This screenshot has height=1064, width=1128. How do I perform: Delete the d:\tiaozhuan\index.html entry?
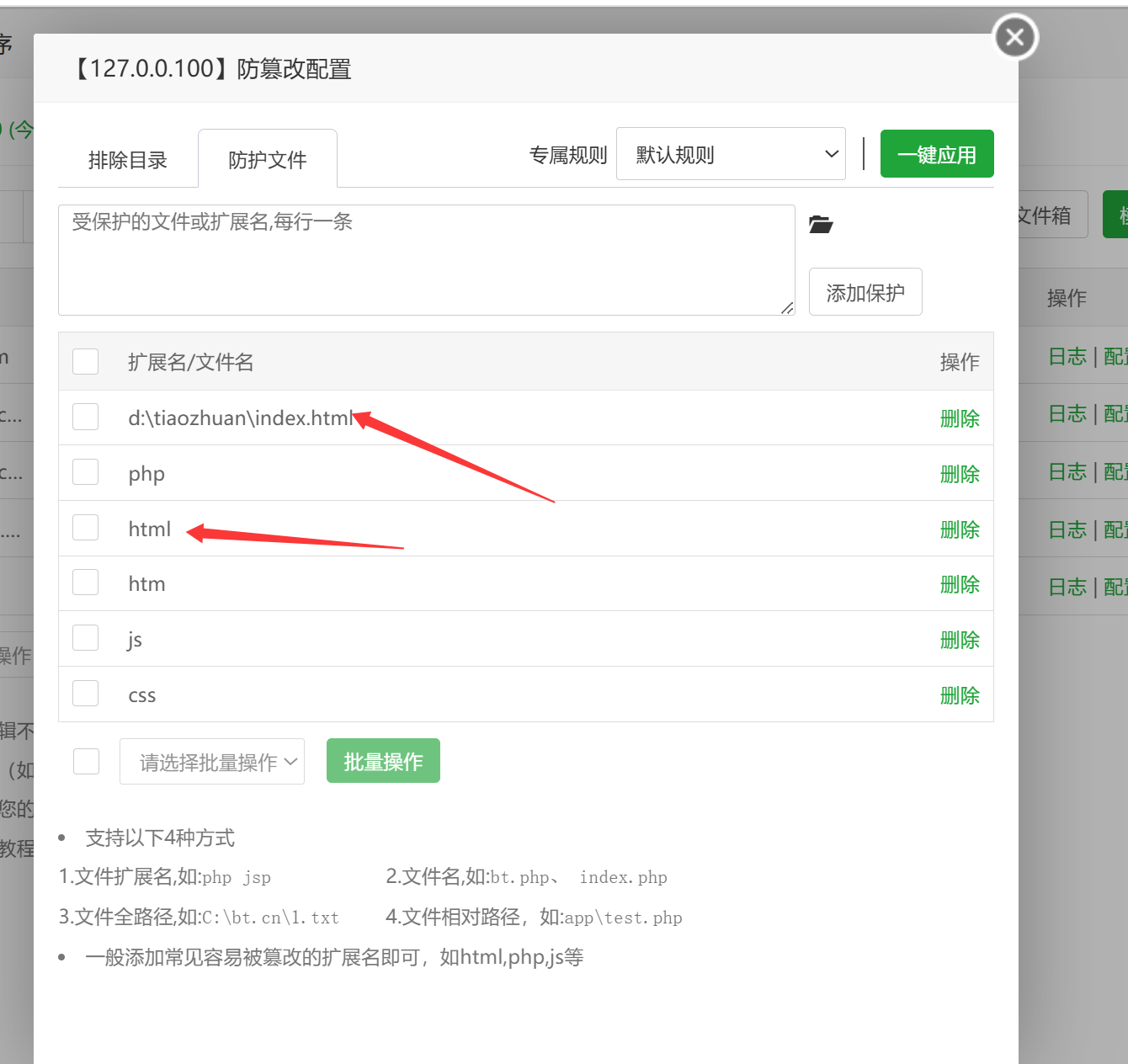[x=960, y=418]
